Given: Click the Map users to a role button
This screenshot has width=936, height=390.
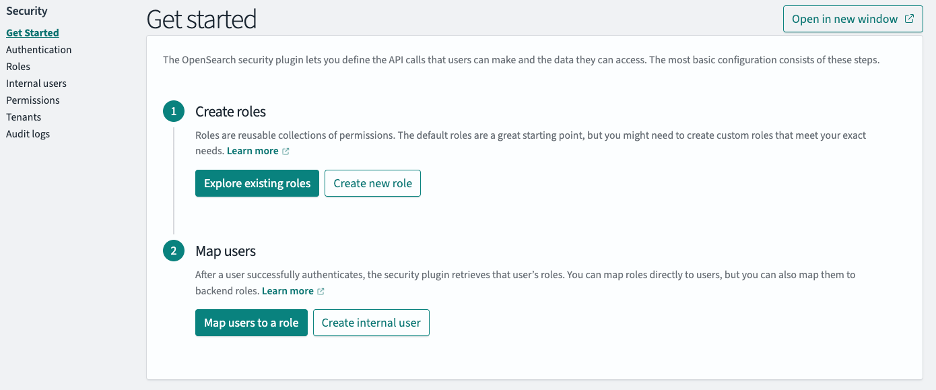Looking at the screenshot, I should click(x=251, y=323).
